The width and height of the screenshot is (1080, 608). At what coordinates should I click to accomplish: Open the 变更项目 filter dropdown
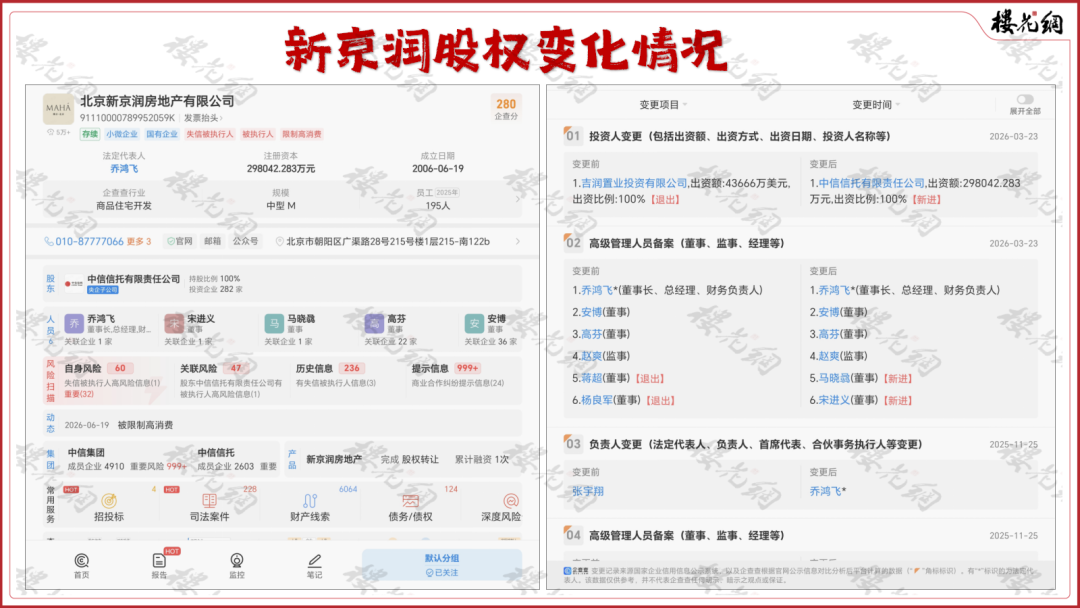tap(663, 105)
